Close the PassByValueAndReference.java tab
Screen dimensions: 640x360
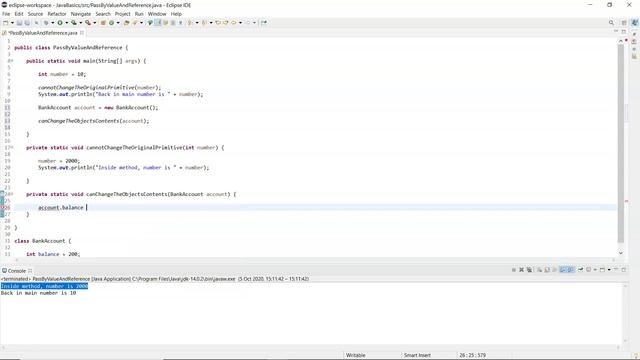[82, 33]
